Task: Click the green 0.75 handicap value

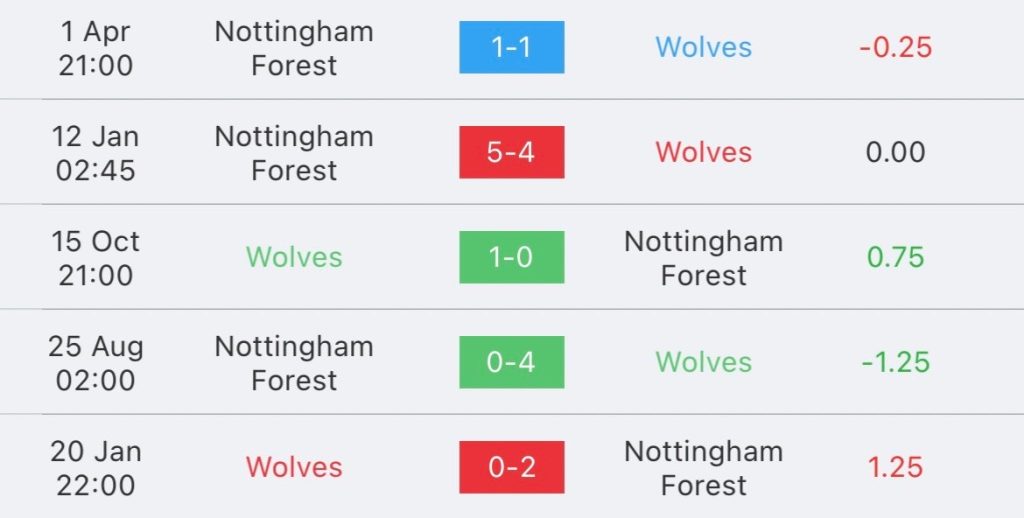Action: [x=895, y=257]
